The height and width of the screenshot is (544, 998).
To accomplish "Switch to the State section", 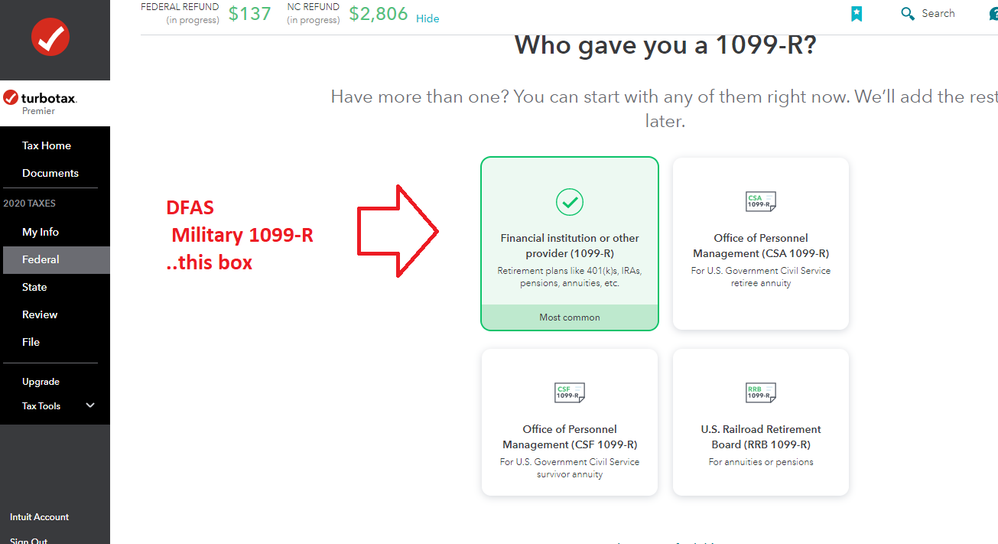I will 34,287.
